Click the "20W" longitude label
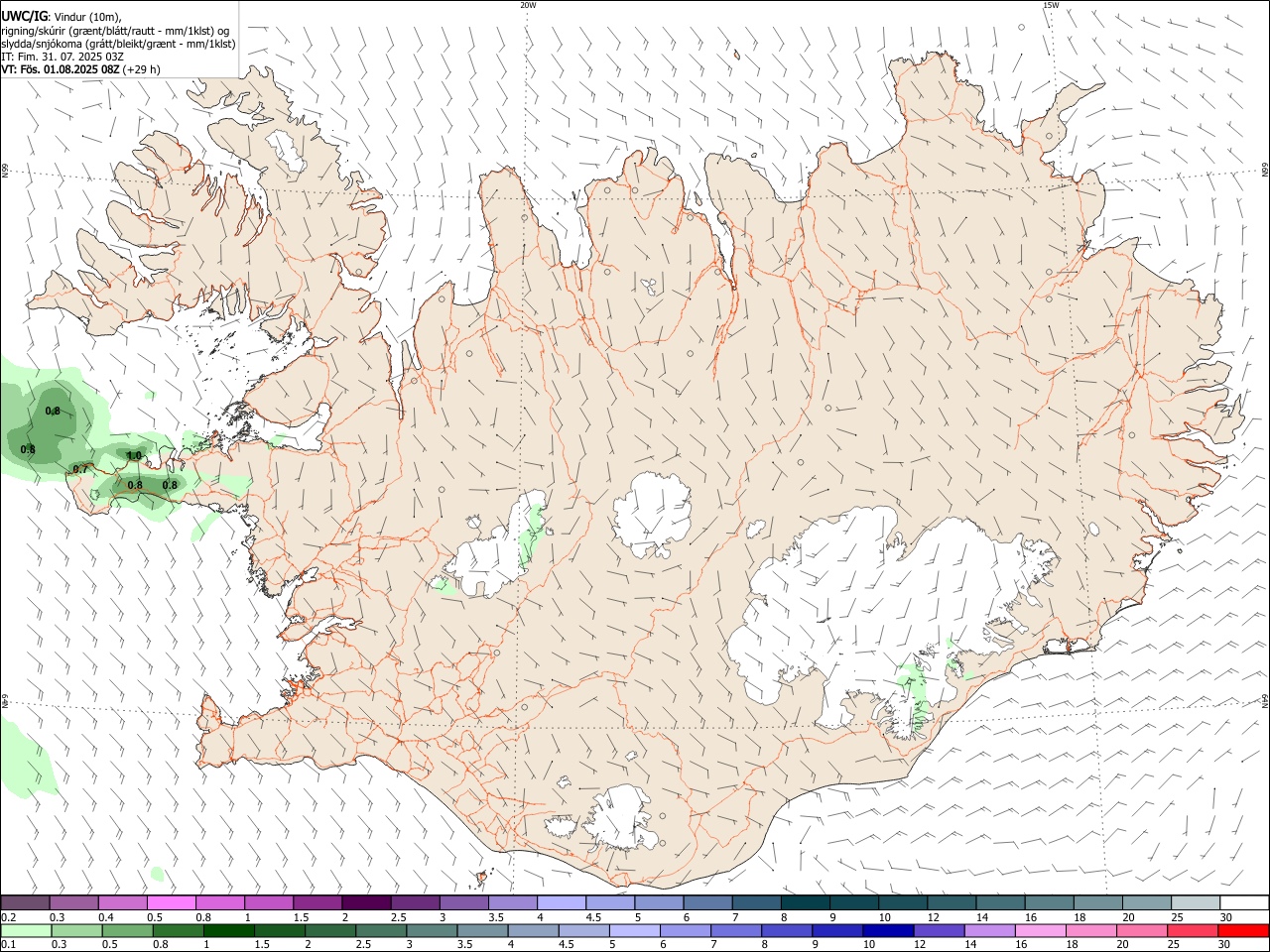This screenshot has height=952, width=1270. point(528,5)
